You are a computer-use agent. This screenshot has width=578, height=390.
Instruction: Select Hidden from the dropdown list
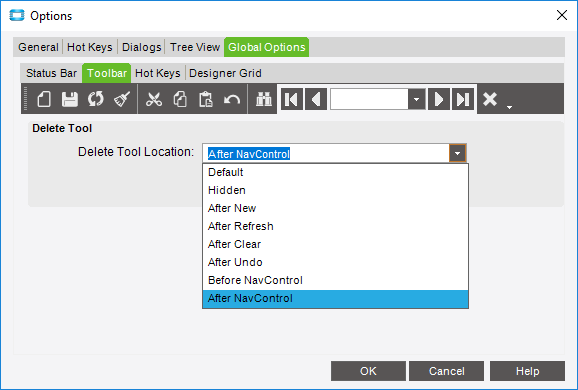point(335,190)
